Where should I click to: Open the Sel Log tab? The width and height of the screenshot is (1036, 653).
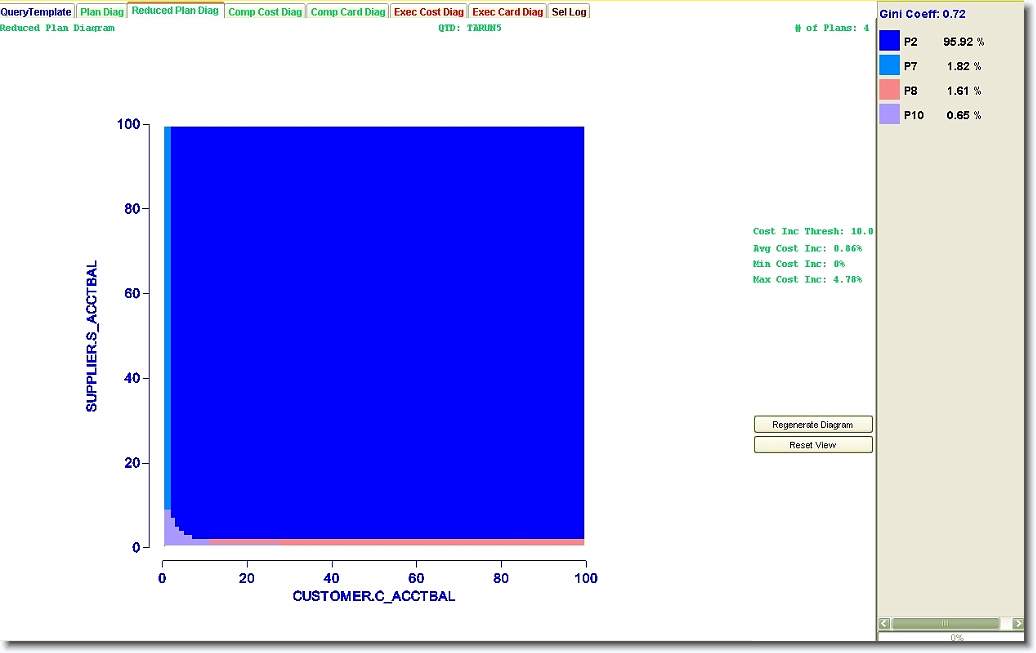[569, 12]
